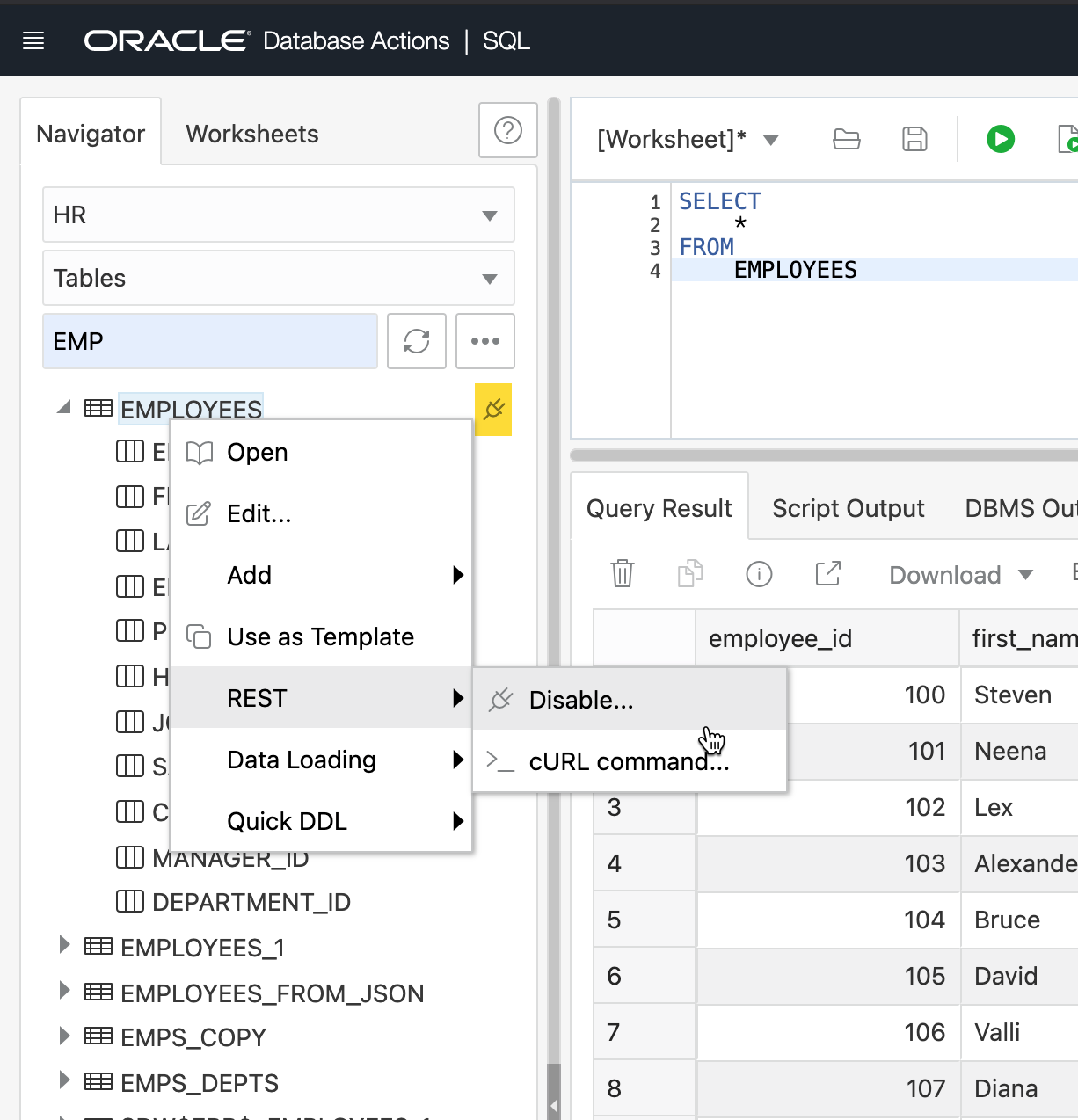Collapse the EMPLOYEES table node

click(x=64, y=408)
